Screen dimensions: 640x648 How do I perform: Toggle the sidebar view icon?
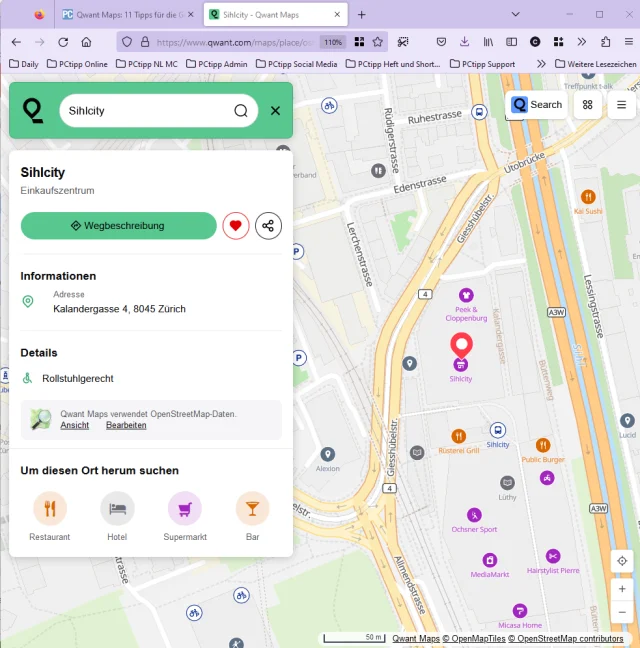click(512, 42)
